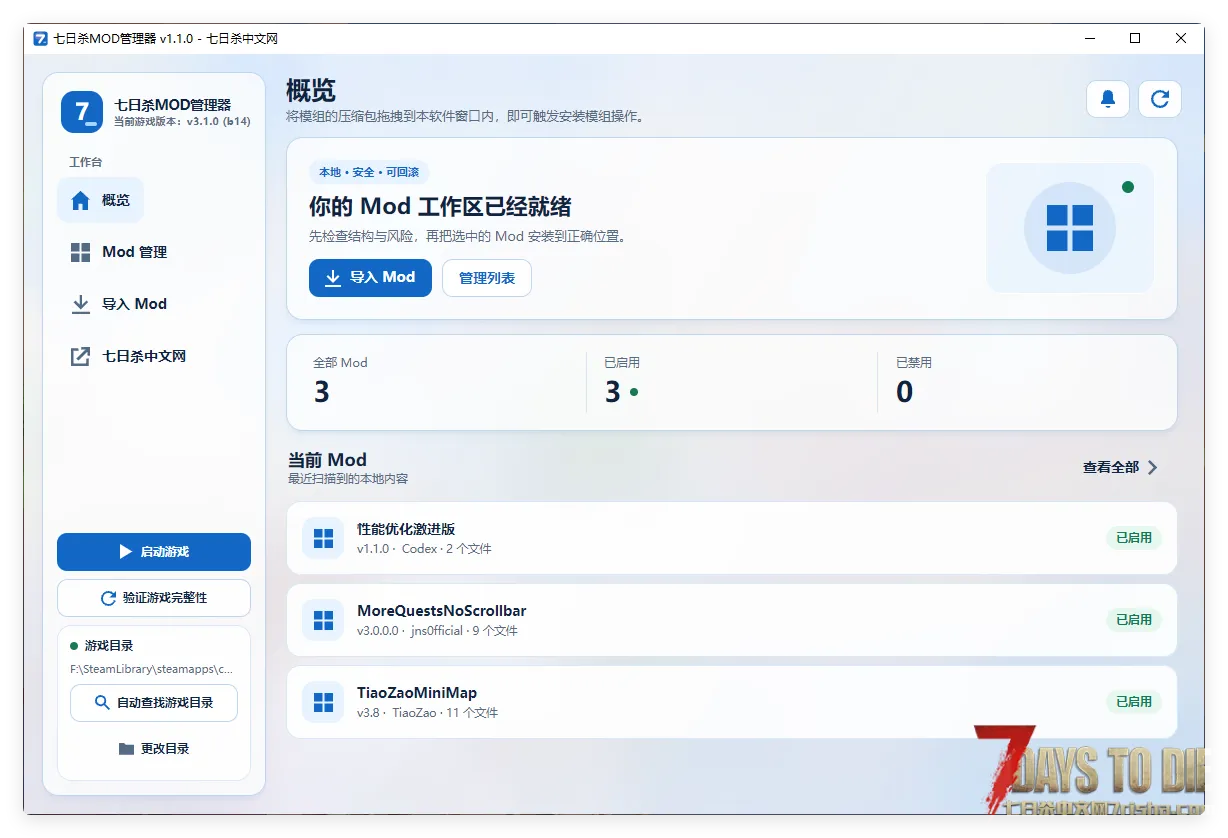Open the 概览 overview page
This screenshot has width=1228, height=838.
click(101, 200)
